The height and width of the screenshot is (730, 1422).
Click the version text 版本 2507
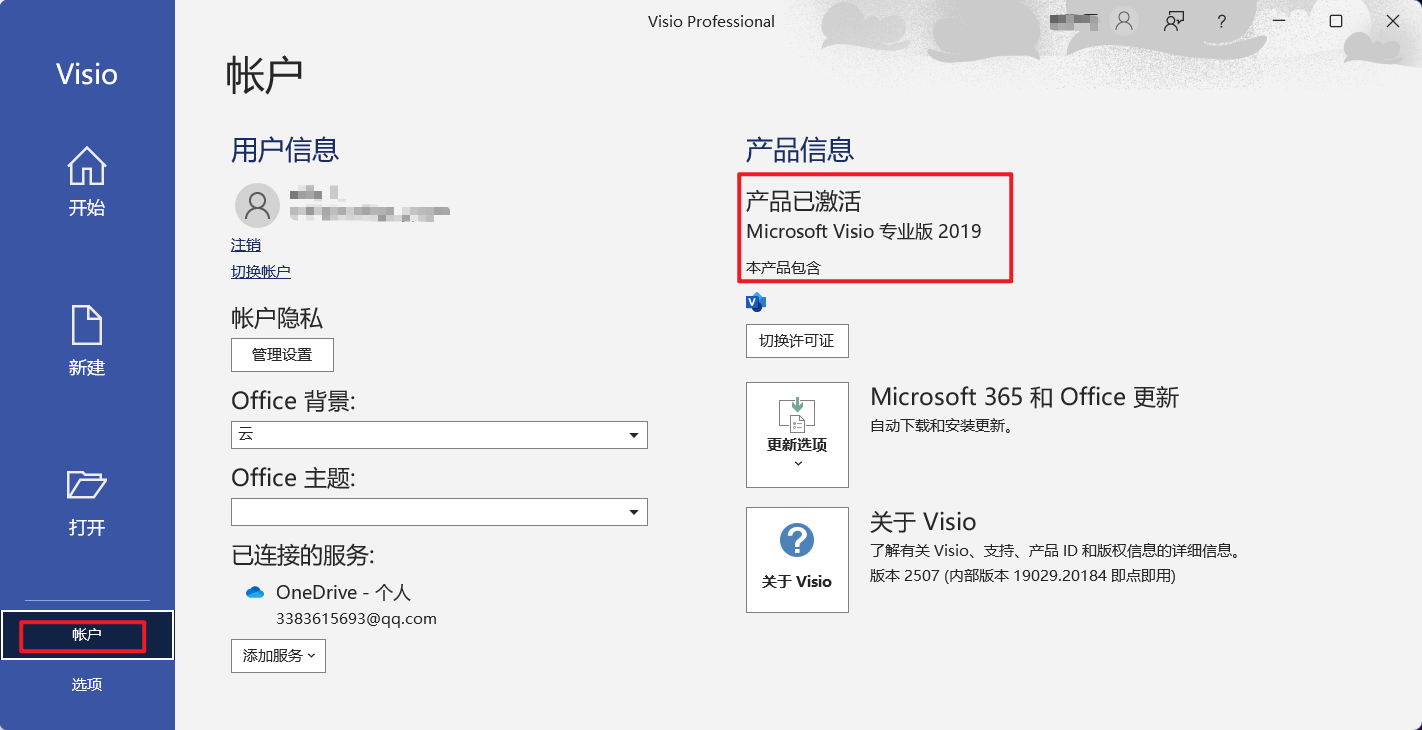tap(906, 577)
